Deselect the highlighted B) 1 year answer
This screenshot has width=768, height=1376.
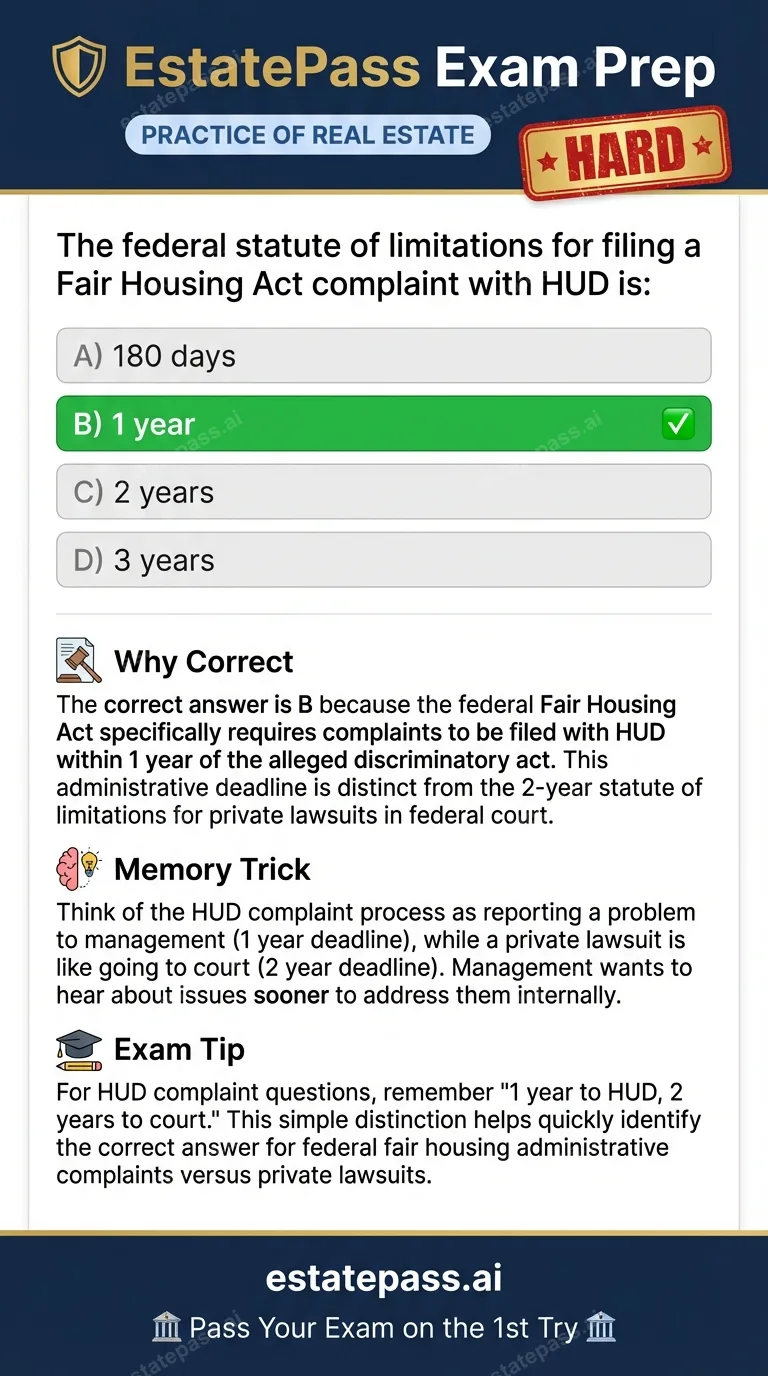(383, 423)
